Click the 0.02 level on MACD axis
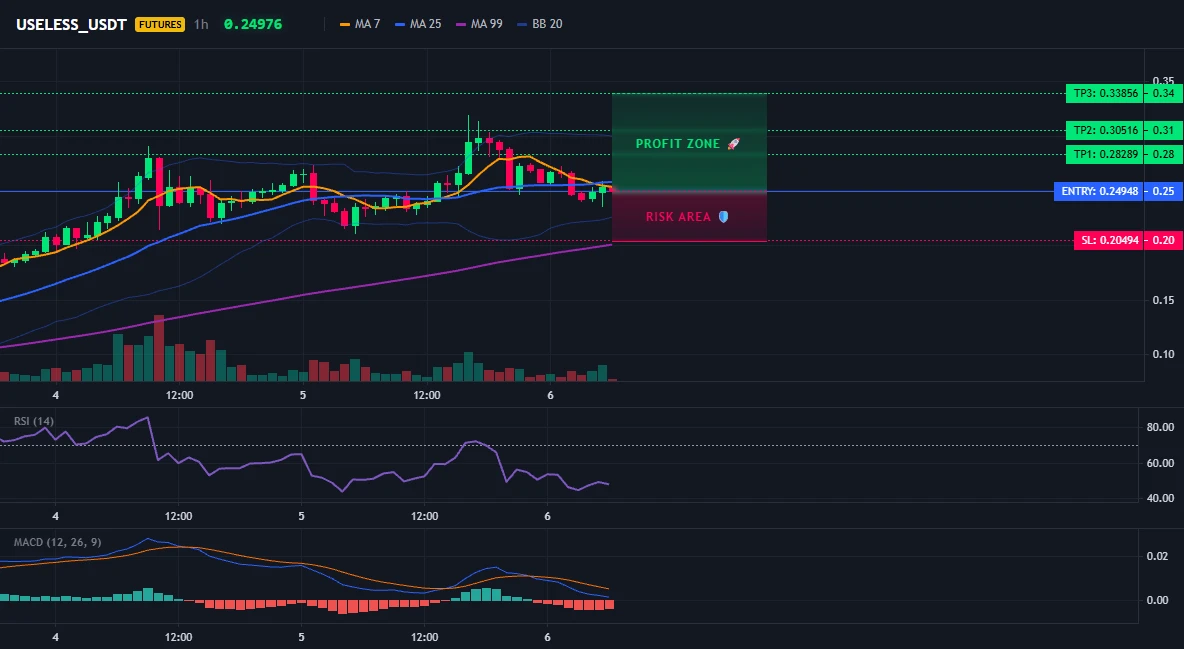The image size is (1184, 649). [1158, 556]
